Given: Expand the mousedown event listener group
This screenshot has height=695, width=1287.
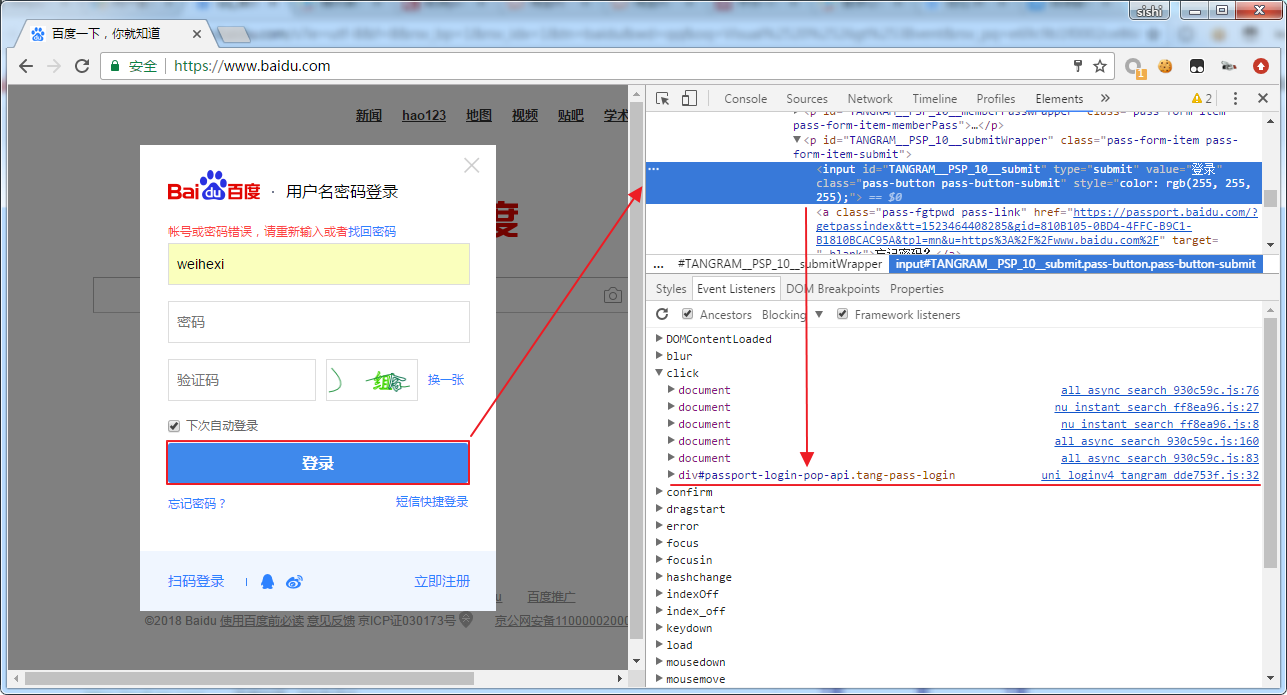Looking at the screenshot, I should click(659, 662).
